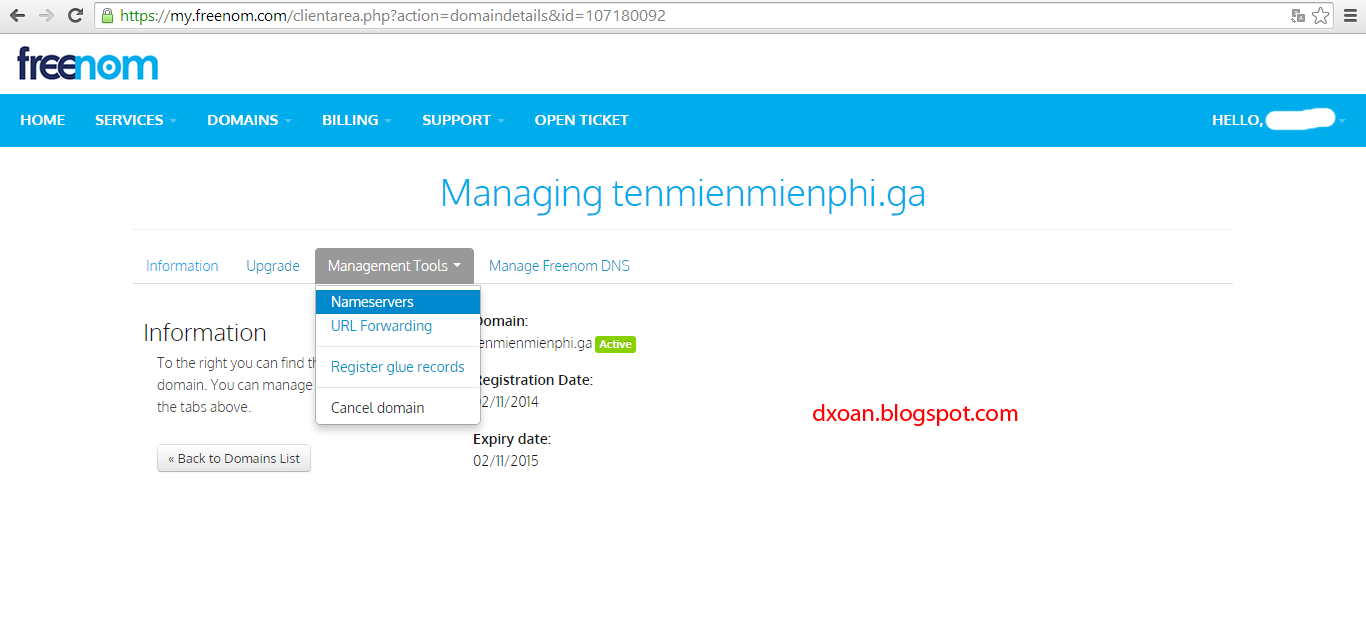Click the Managing tenmienmienphi.ga heading
Image resolution: width=1366 pixels, height=627 pixels.
(x=683, y=193)
